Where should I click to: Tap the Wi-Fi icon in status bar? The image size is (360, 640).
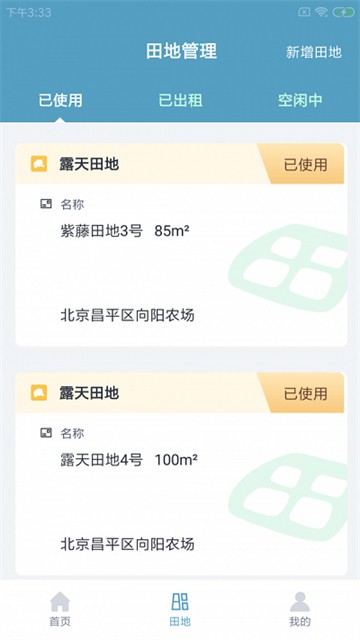tap(321, 12)
